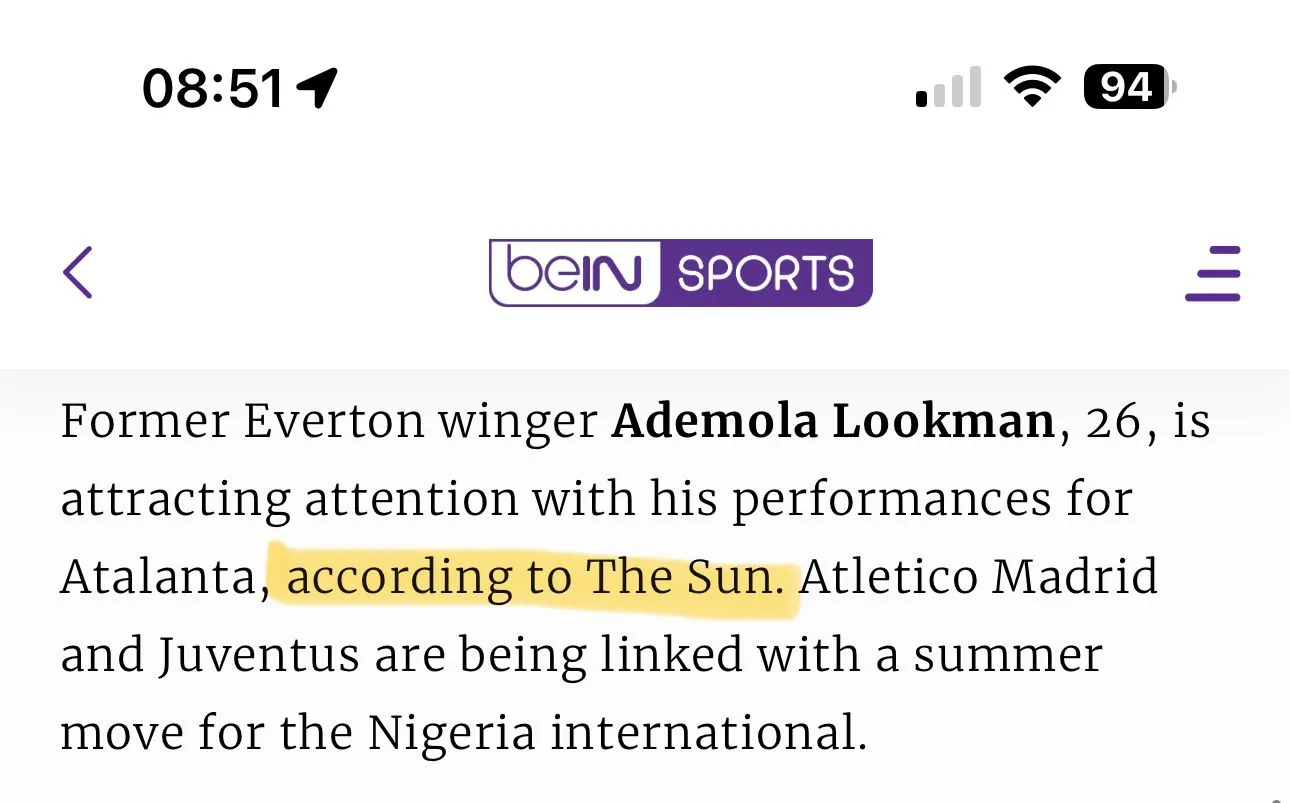Image resolution: width=1290 pixels, height=803 pixels.
Task: Tap the Wi-Fi status icon
Action: click(1033, 88)
